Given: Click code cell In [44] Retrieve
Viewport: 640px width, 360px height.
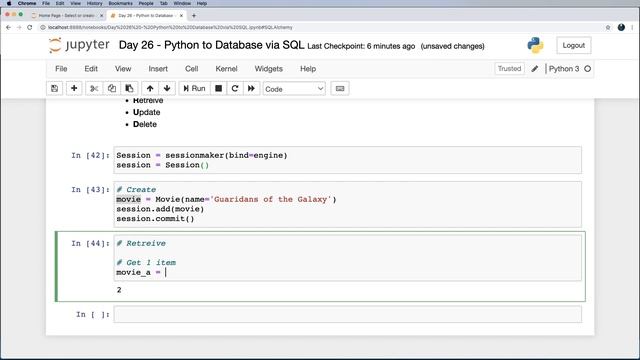Looking at the screenshot, I should (x=347, y=258).
